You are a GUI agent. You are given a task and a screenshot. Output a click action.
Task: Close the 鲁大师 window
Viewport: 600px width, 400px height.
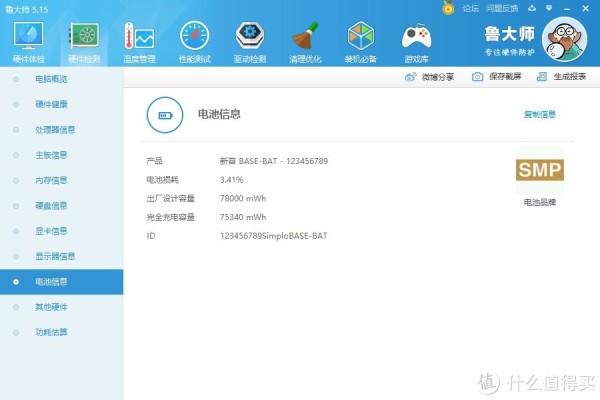585,8
